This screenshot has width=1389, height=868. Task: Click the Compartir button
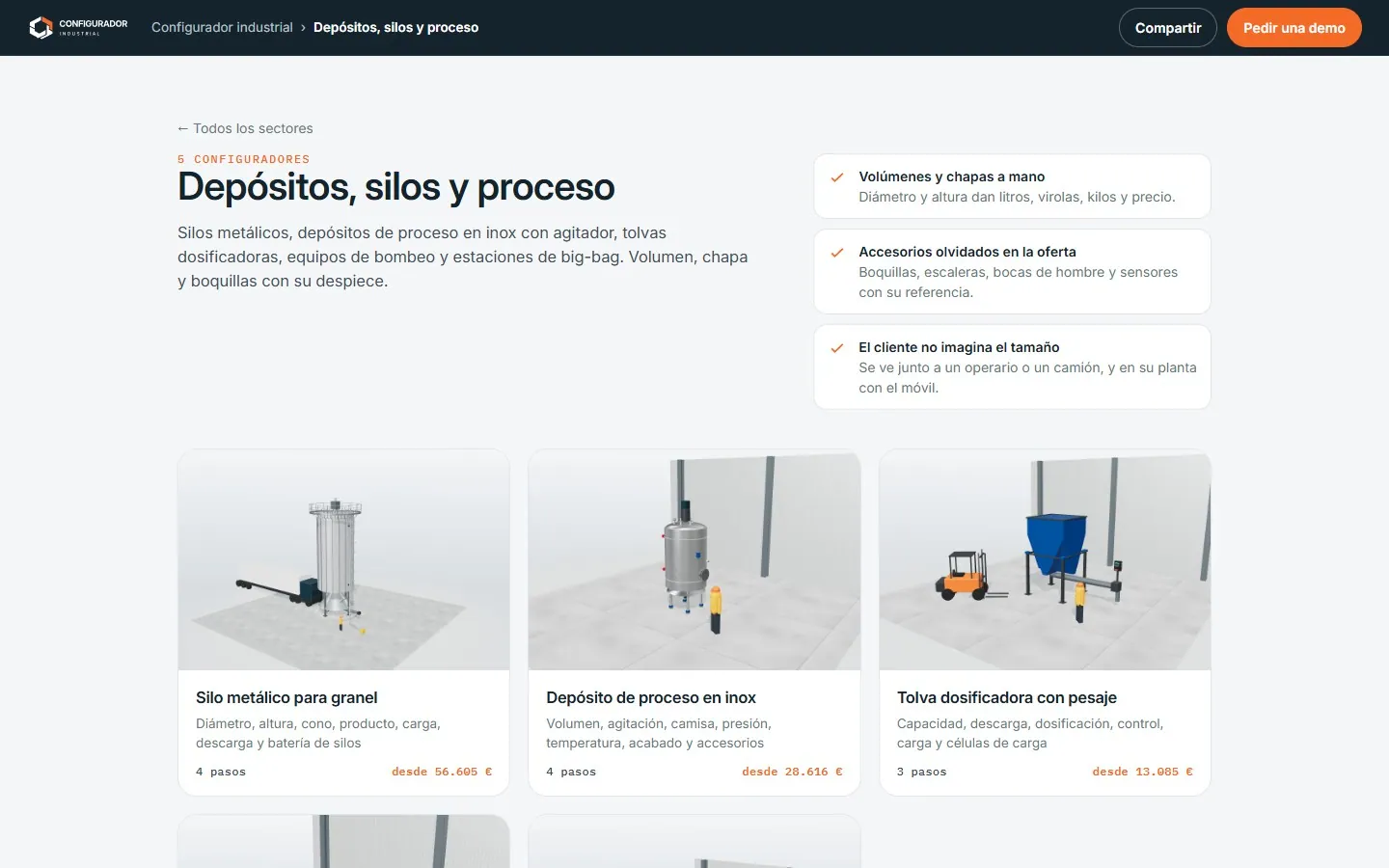tap(1168, 28)
